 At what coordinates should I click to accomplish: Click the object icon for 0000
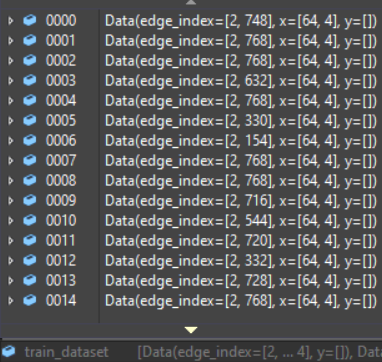click(30, 21)
